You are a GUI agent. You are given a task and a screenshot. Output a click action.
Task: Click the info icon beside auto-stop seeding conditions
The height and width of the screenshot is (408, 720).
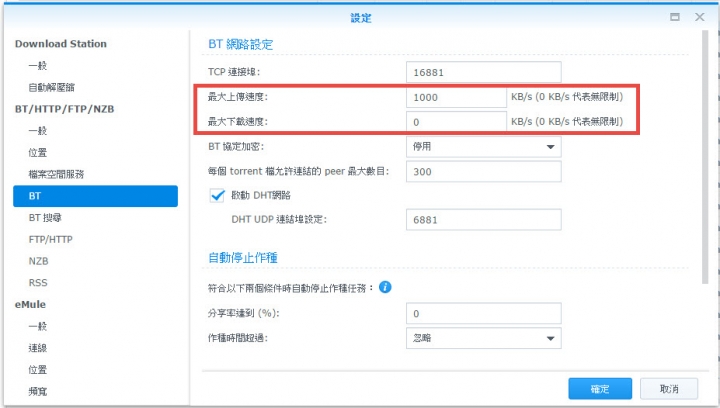[385, 287]
